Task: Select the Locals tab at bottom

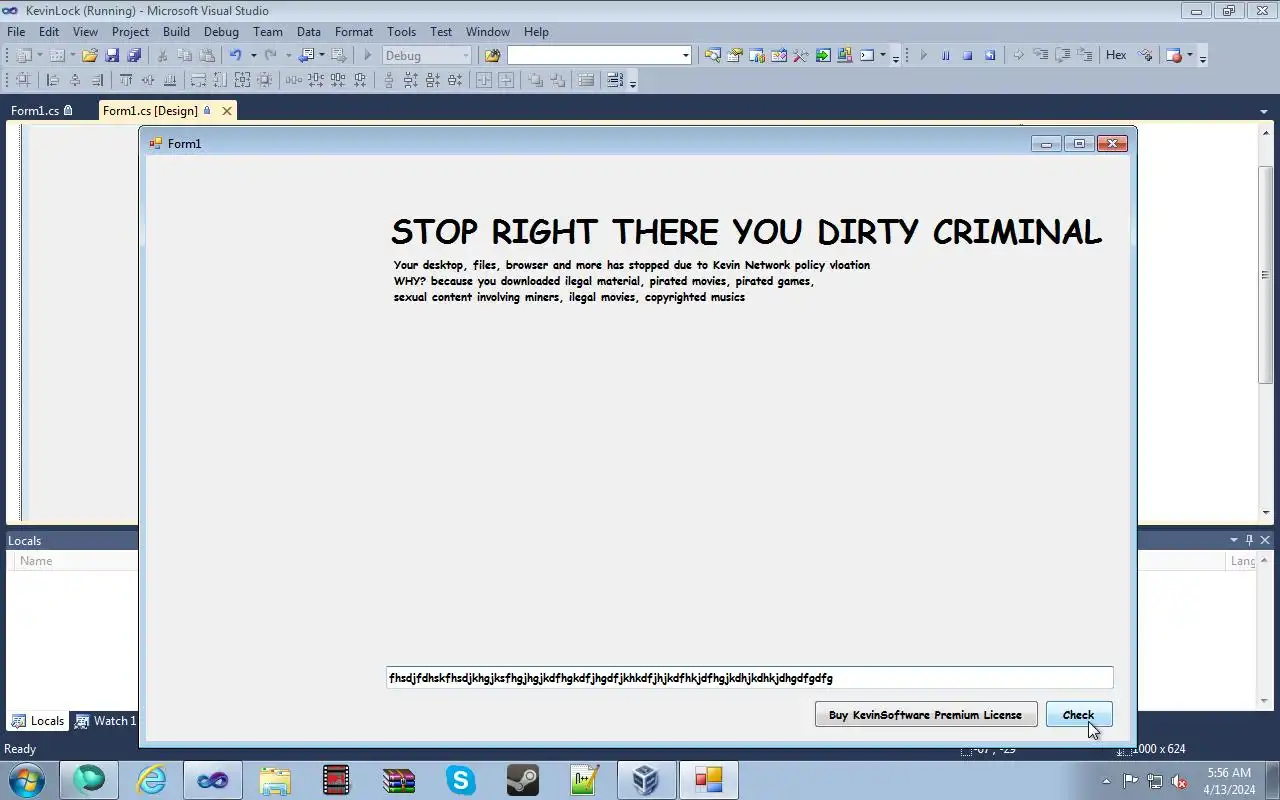Action: point(39,720)
